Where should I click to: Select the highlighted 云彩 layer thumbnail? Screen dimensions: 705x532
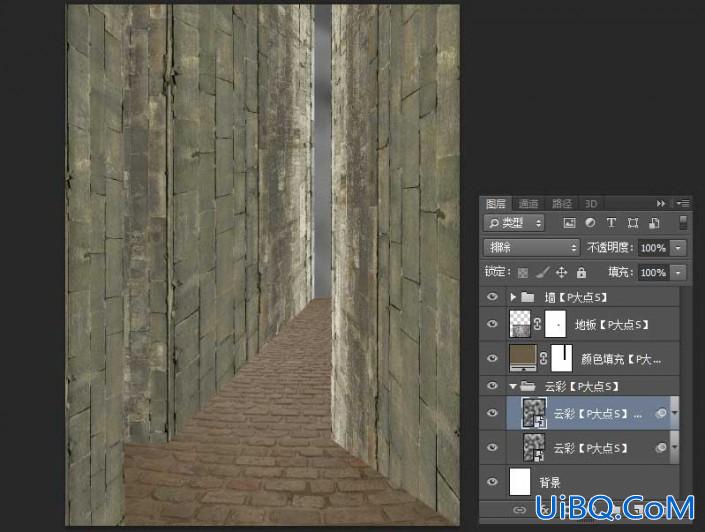[534, 413]
